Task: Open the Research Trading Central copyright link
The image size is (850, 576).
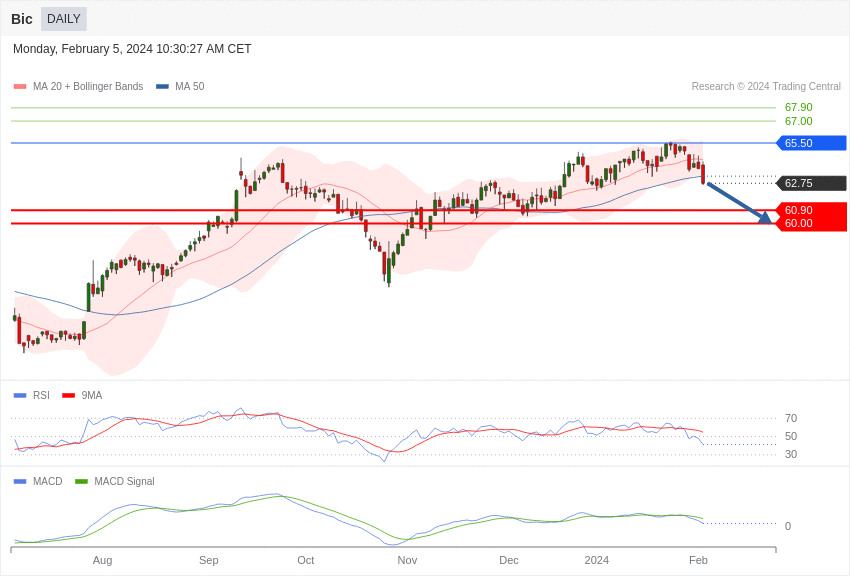Action: click(x=766, y=87)
